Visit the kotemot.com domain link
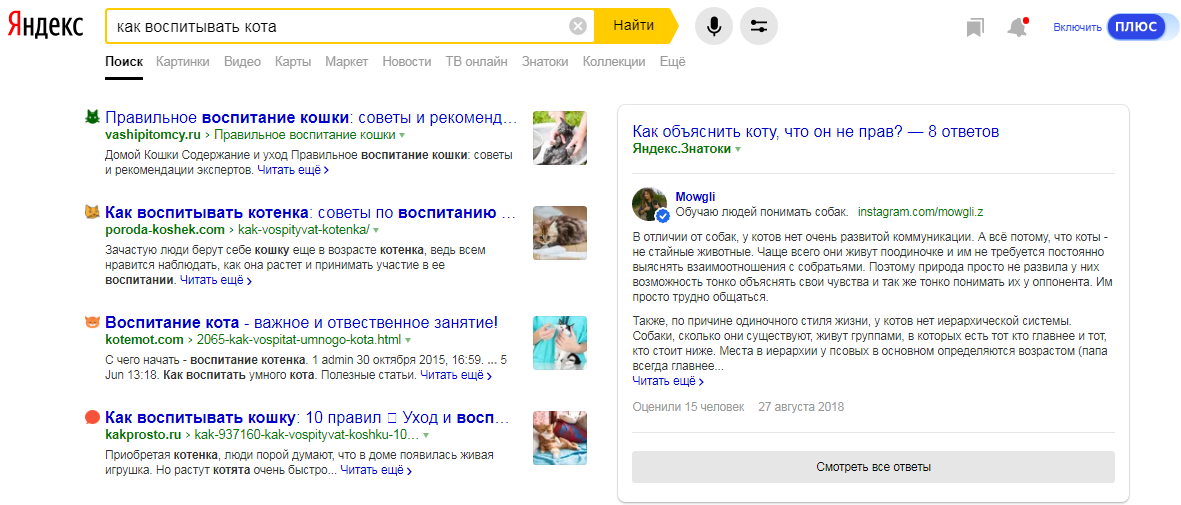1181x505 pixels. pos(145,339)
